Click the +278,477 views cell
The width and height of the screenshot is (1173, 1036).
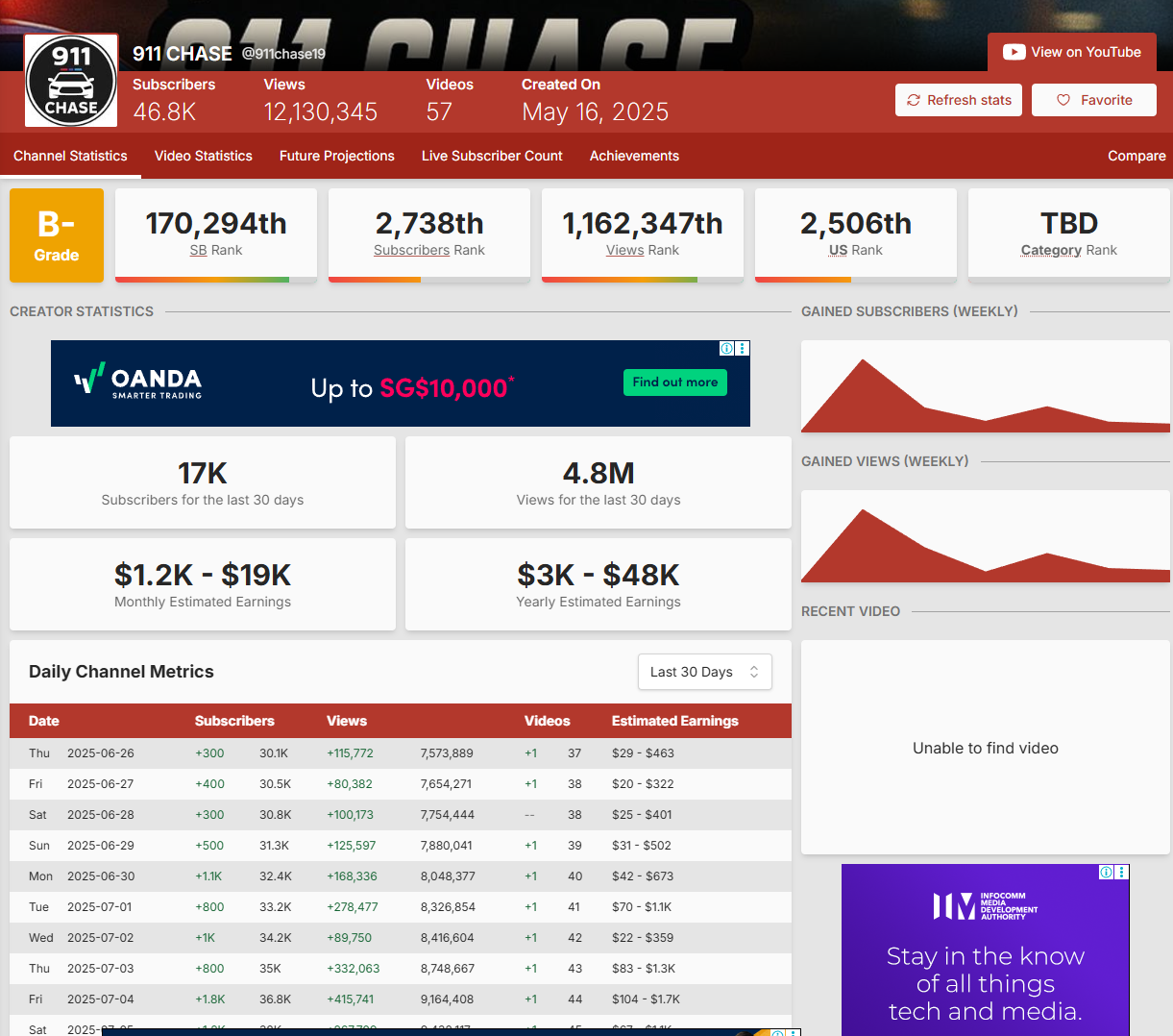353,907
